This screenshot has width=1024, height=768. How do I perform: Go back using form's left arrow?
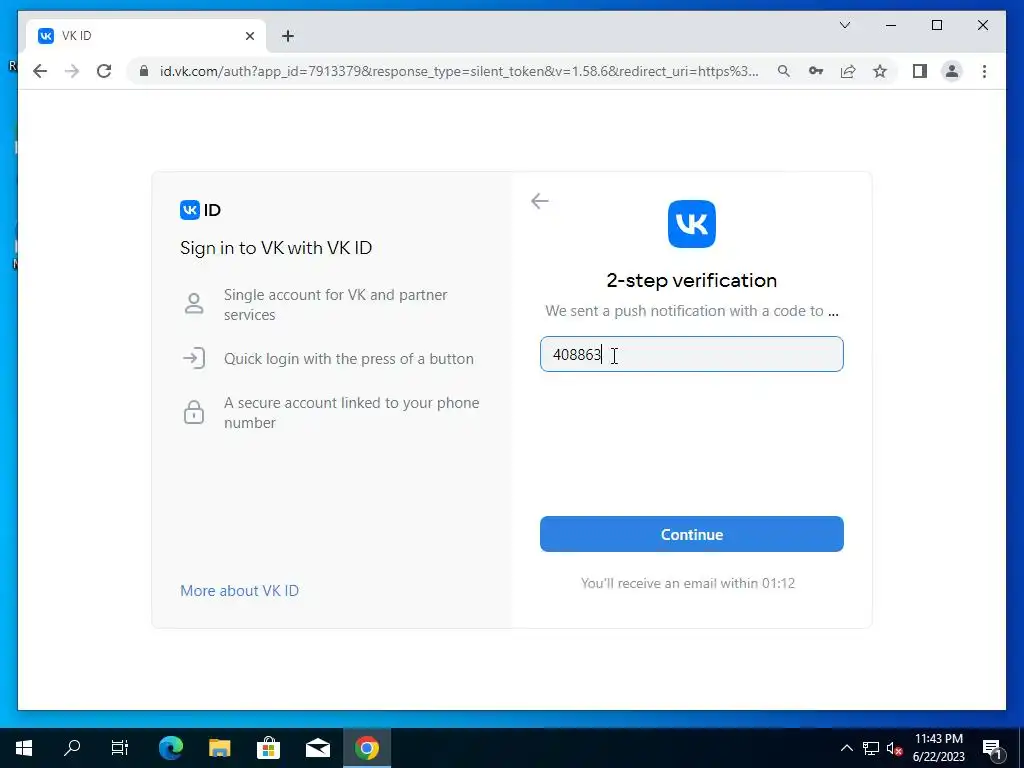point(539,201)
